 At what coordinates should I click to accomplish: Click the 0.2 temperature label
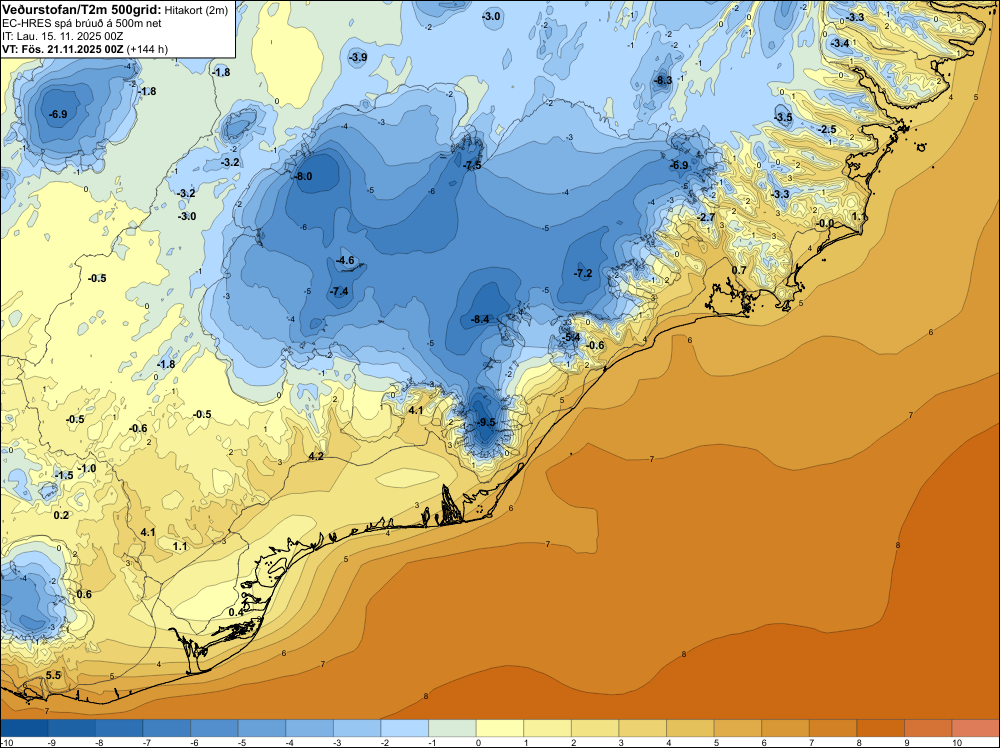pos(61,515)
